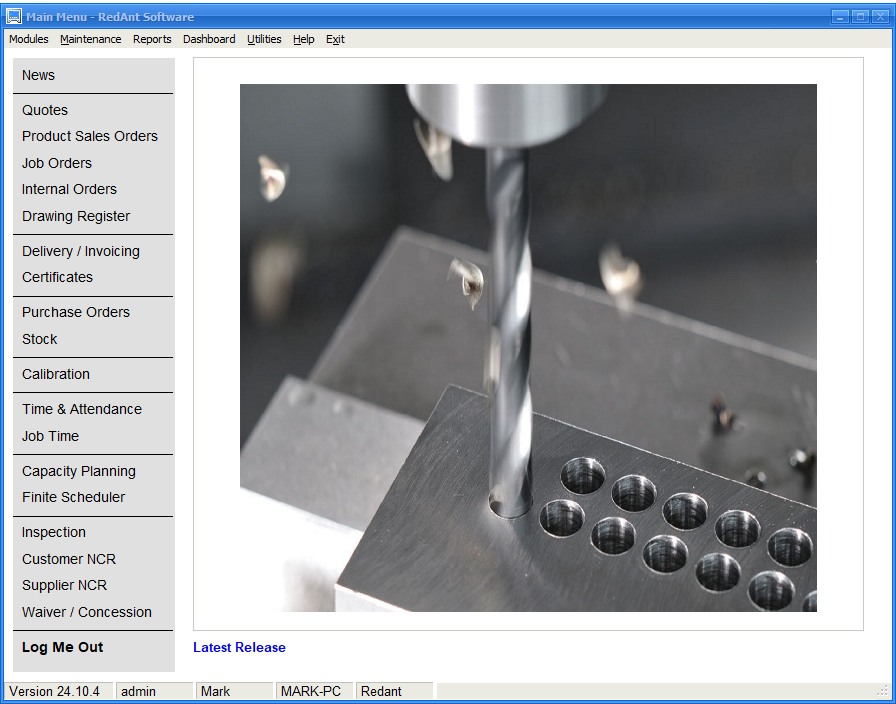896x704 pixels.
Task: Click the Latest Release link
Action: pyautogui.click(x=239, y=647)
